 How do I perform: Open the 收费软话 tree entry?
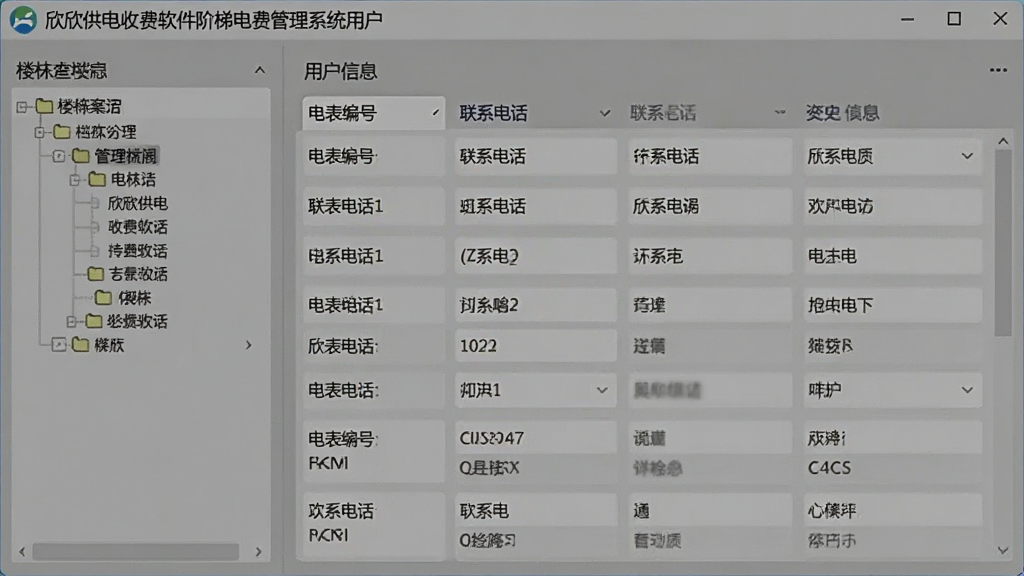[x=137, y=227]
